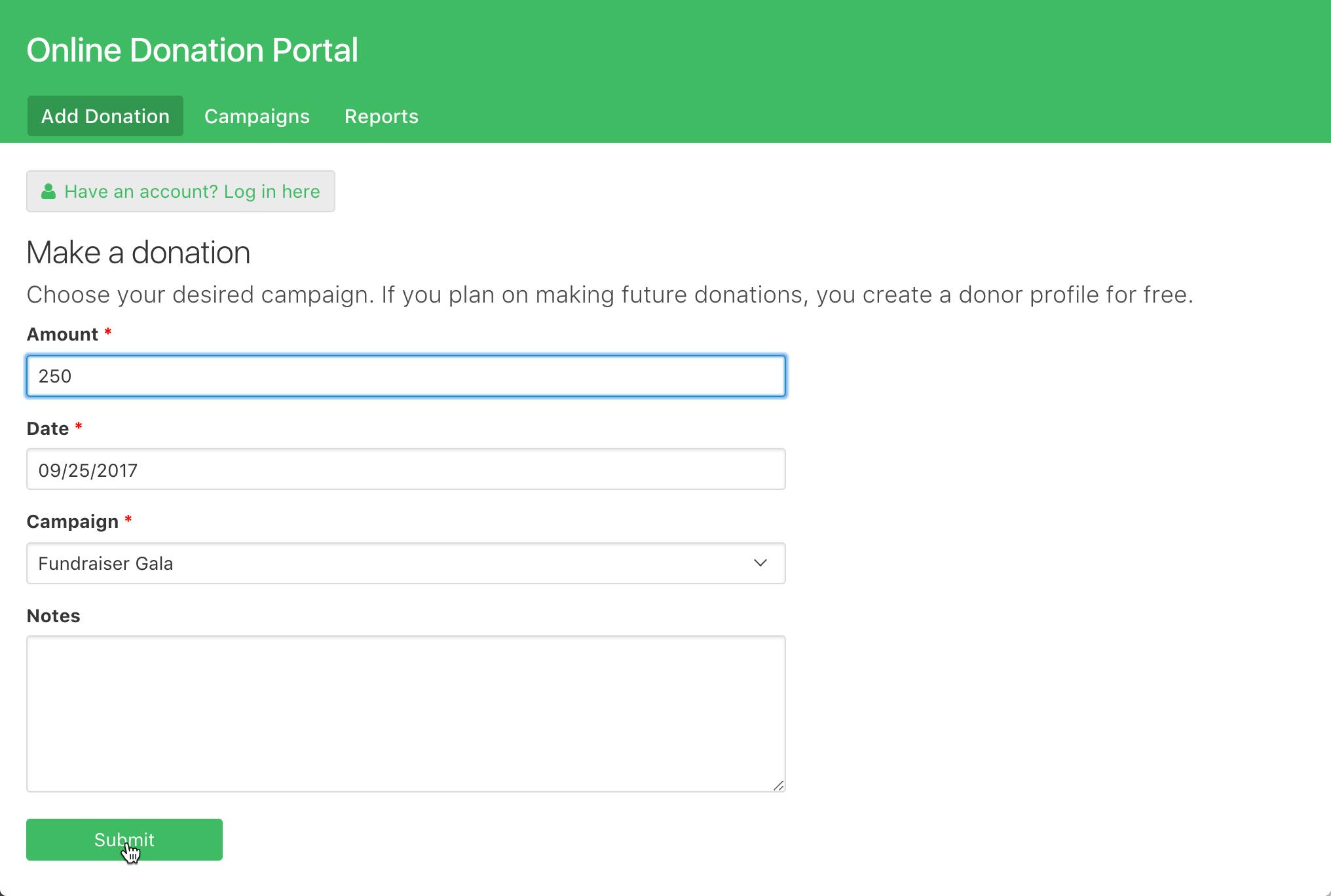Click the Make a donation heading
The width and height of the screenshot is (1331, 896).
point(138,252)
